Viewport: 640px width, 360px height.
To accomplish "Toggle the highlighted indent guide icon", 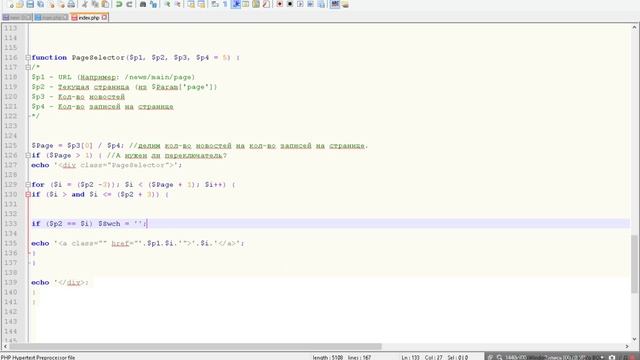I will 236,4.
